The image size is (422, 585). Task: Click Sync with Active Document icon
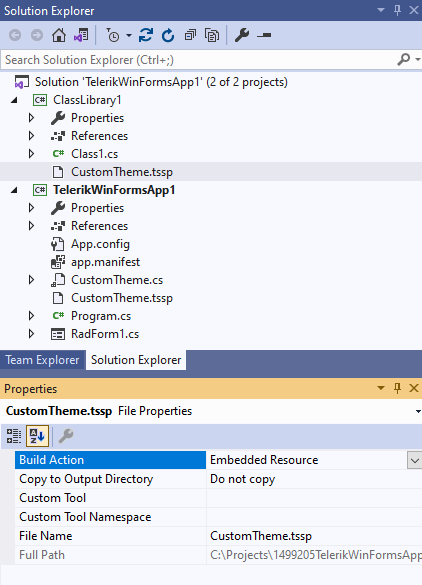146,35
